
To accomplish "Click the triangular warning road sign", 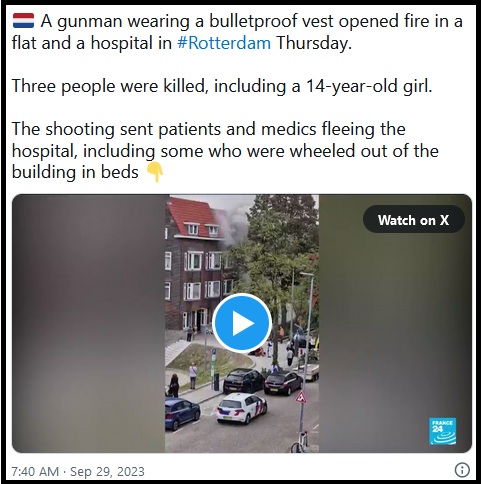I will point(301,397).
